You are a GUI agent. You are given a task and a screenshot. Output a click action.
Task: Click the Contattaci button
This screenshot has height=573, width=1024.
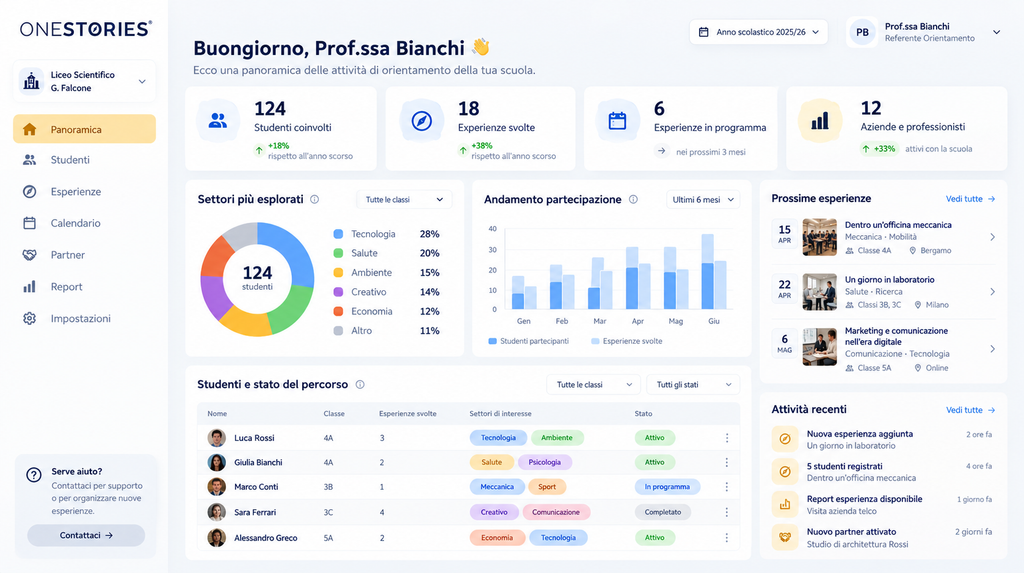coord(86,535)
